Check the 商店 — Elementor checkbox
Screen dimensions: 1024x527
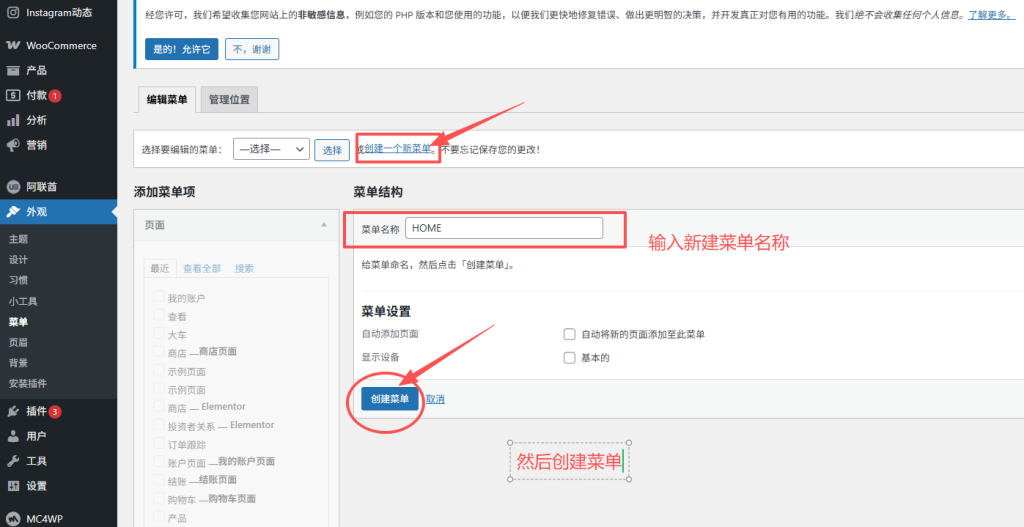(159, 406)
